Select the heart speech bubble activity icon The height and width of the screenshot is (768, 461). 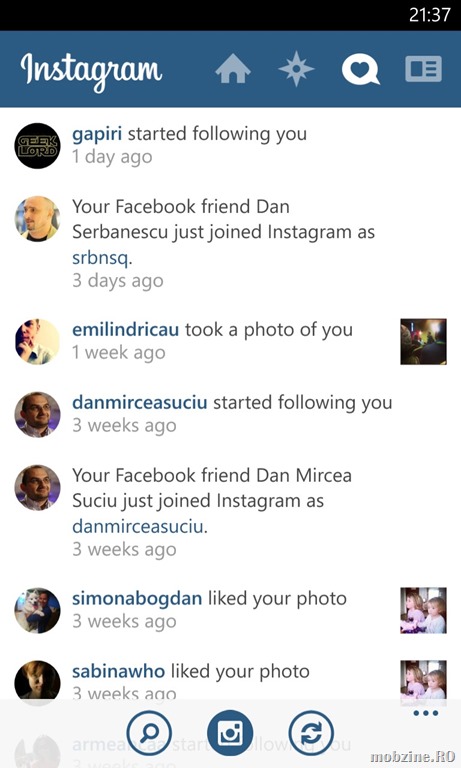pos(361,70)
